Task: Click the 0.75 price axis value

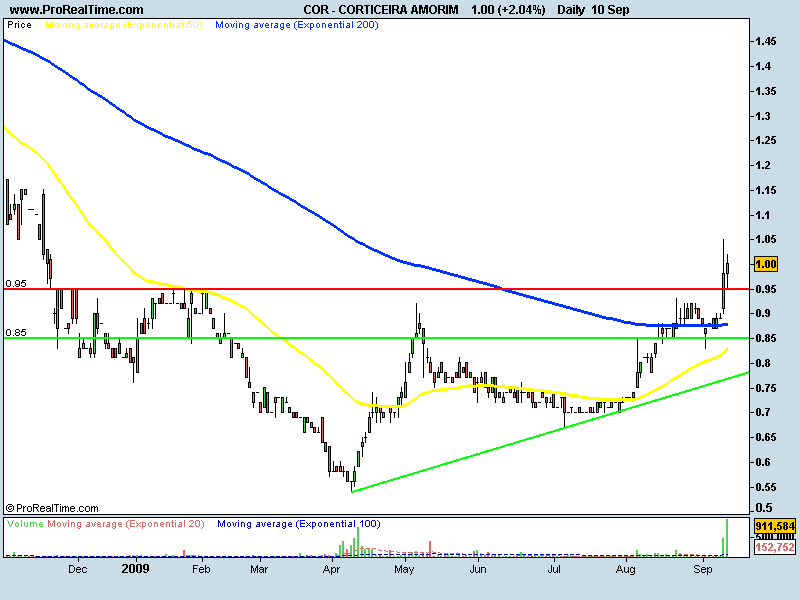Action: point(766,388)
